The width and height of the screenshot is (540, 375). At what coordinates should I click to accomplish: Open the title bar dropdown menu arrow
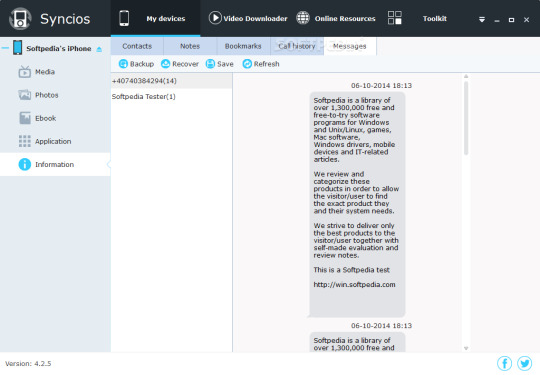482,20
